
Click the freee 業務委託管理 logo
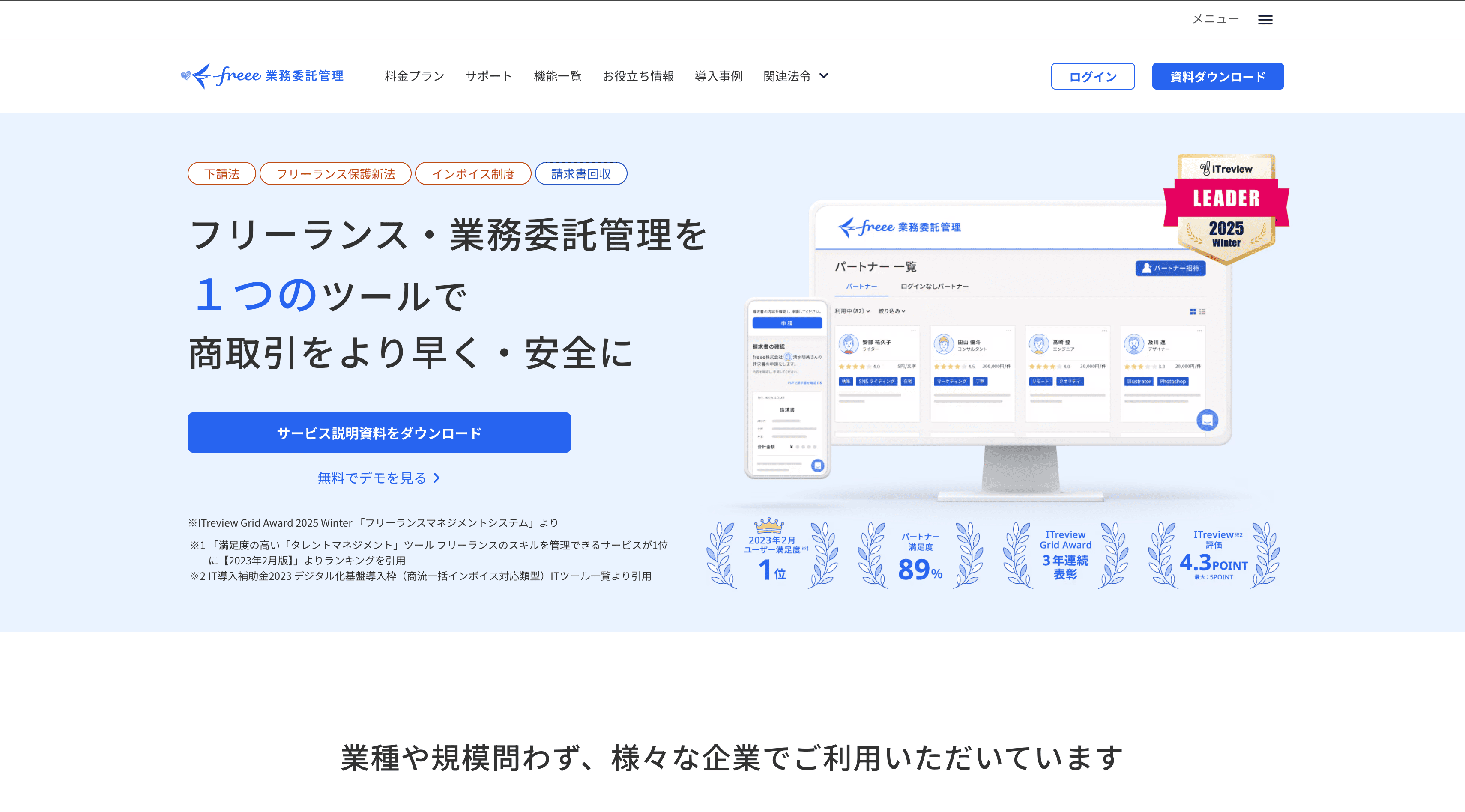(x=262, y=76)
